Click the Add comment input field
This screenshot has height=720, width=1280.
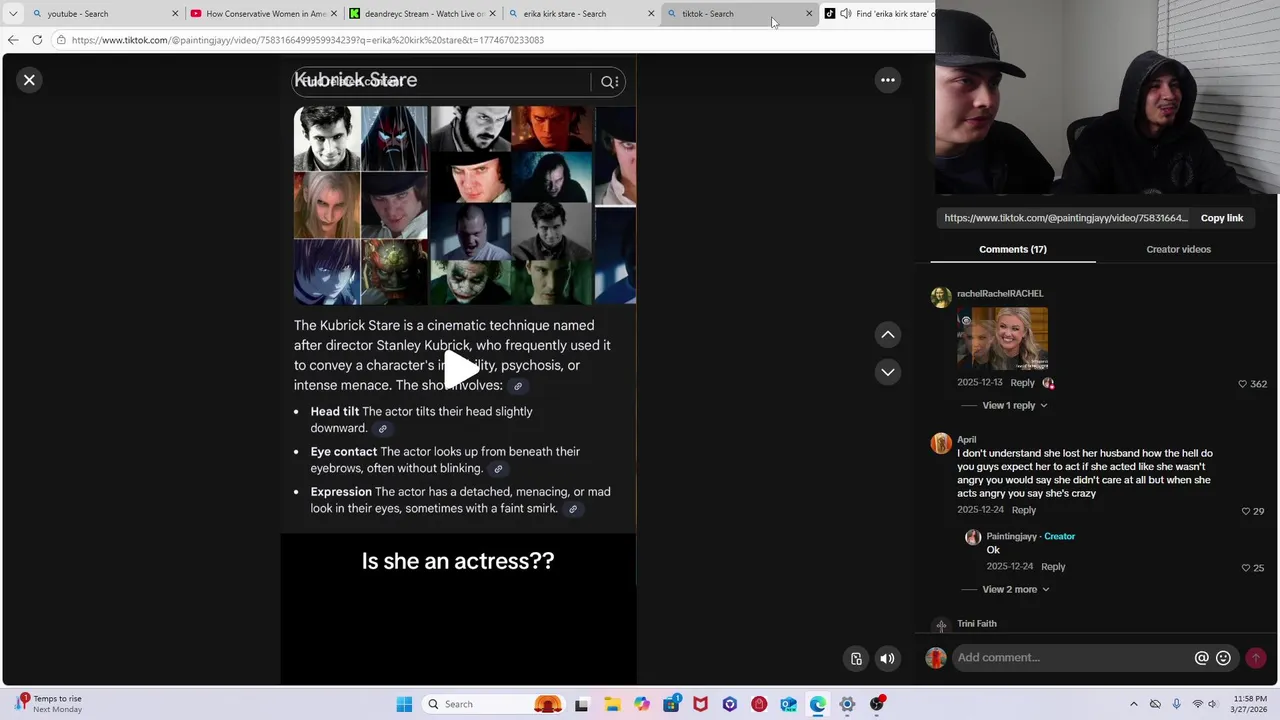click(1072, 657)
